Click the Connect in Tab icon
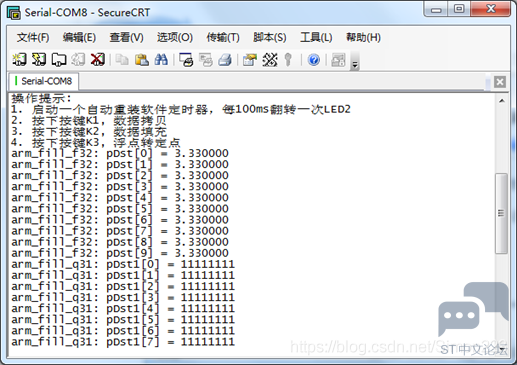Screen dimensions: 517x365 [x=59, y=60]
